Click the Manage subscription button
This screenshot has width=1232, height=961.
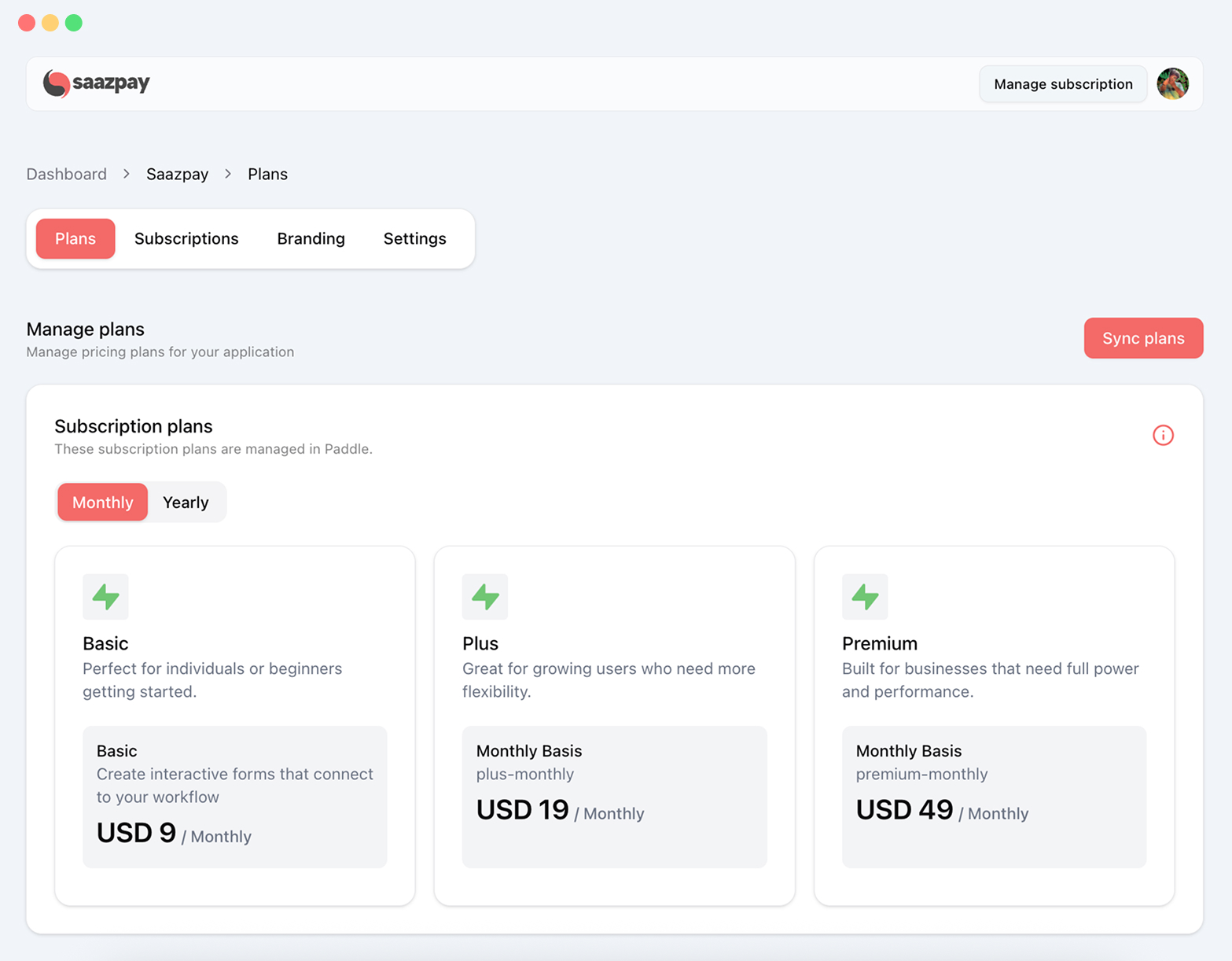point(1063,84)
